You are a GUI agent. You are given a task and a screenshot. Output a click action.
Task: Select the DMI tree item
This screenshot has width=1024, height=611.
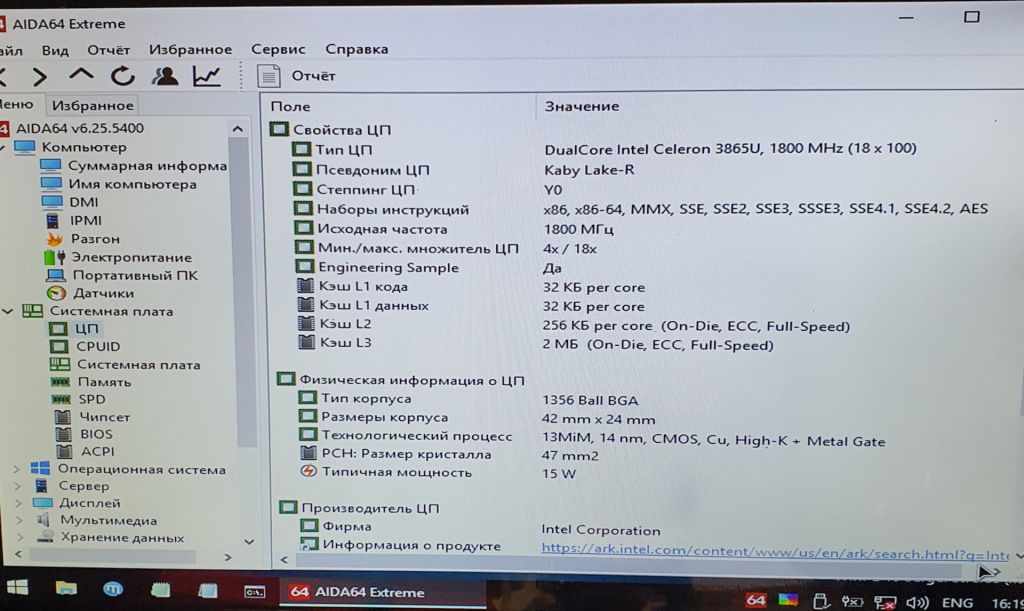84,202
